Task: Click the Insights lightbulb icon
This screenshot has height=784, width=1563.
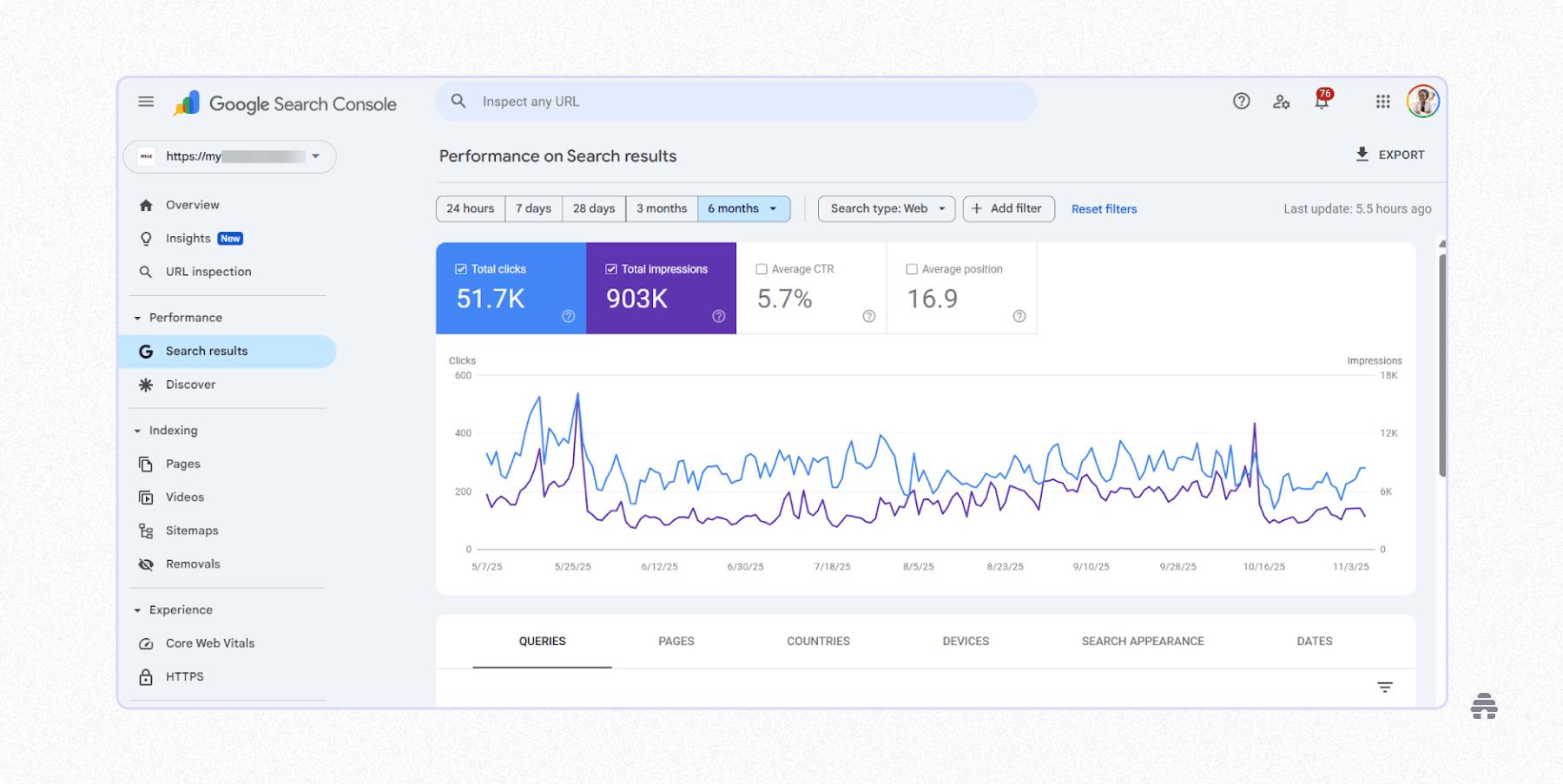Action: [x=146, y=239]
